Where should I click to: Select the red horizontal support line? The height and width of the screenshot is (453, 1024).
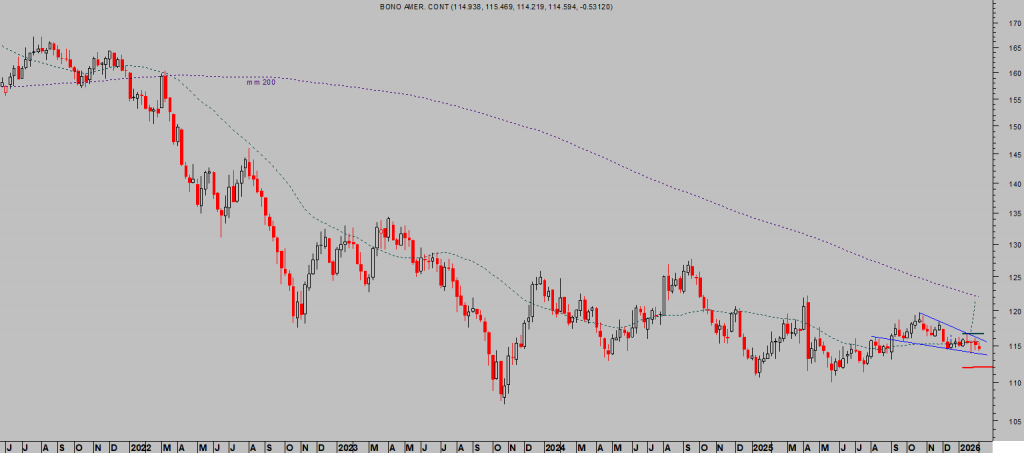click(x=977, y=368)
